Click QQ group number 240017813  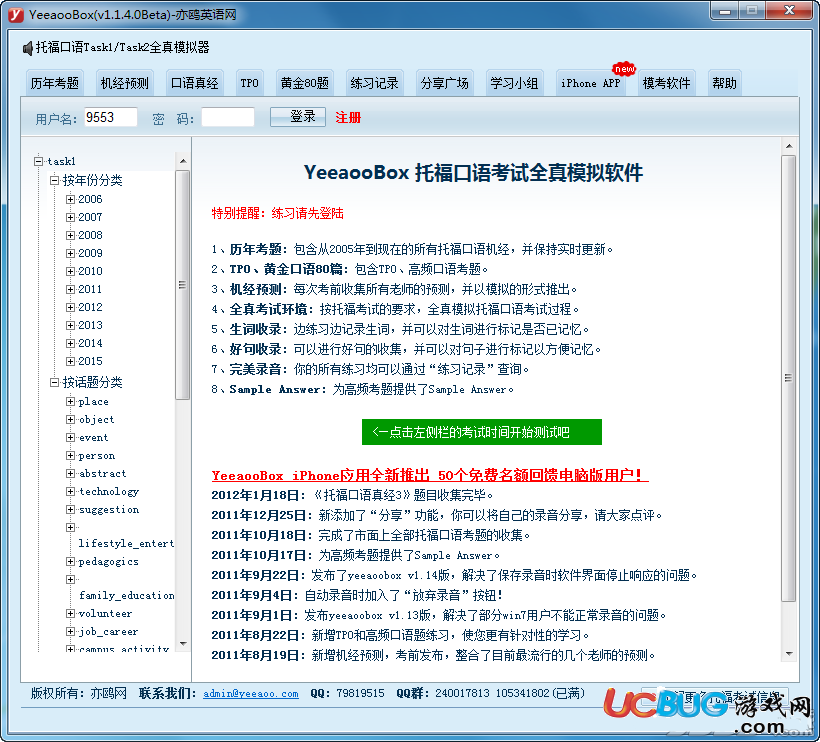tap(462, 693)
